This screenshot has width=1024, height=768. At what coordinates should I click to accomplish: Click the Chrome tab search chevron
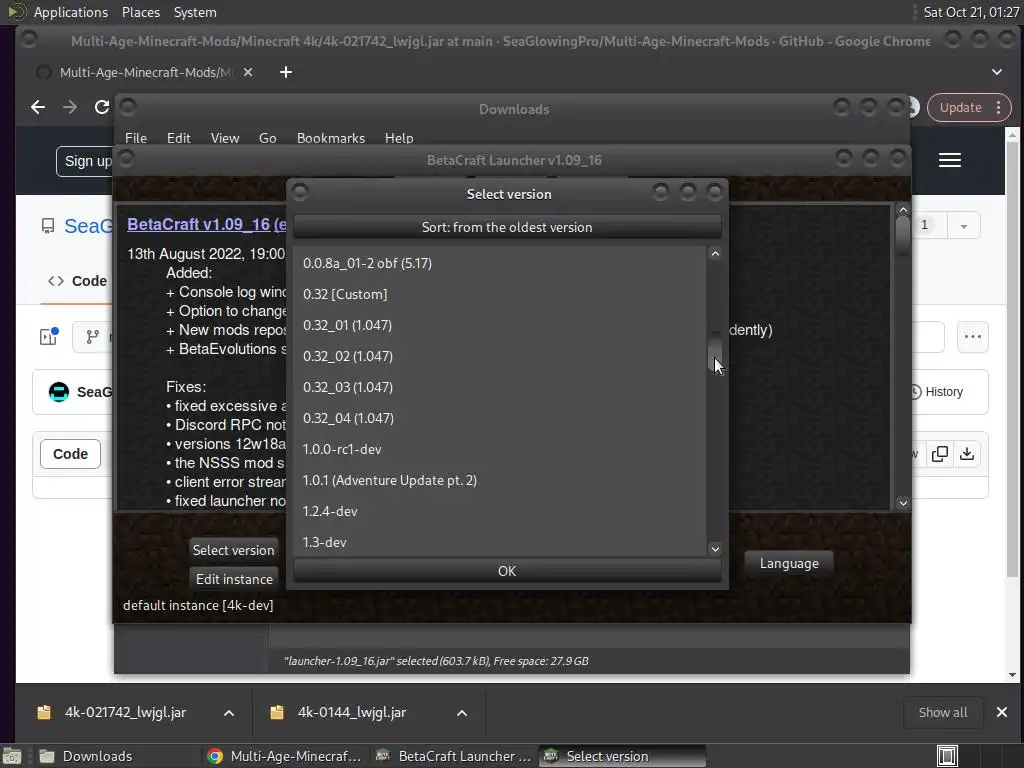point(997,72)
